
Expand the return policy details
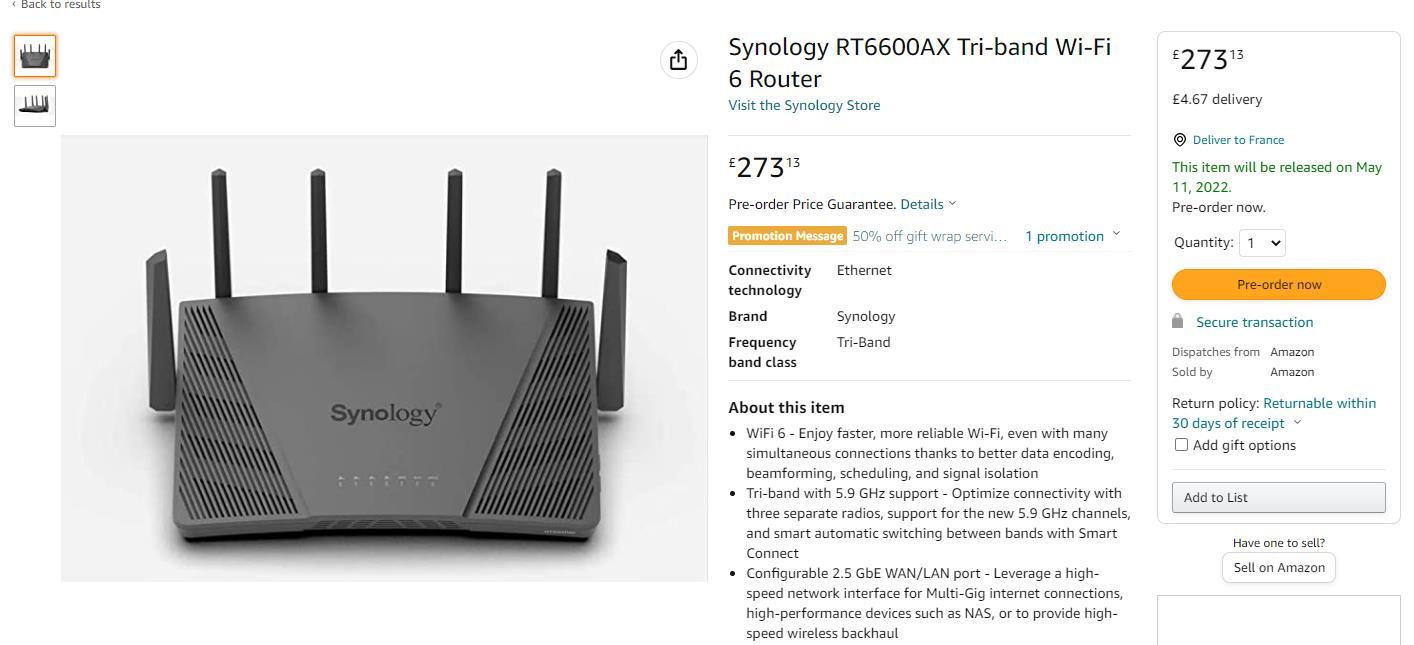coord(1298,423)
